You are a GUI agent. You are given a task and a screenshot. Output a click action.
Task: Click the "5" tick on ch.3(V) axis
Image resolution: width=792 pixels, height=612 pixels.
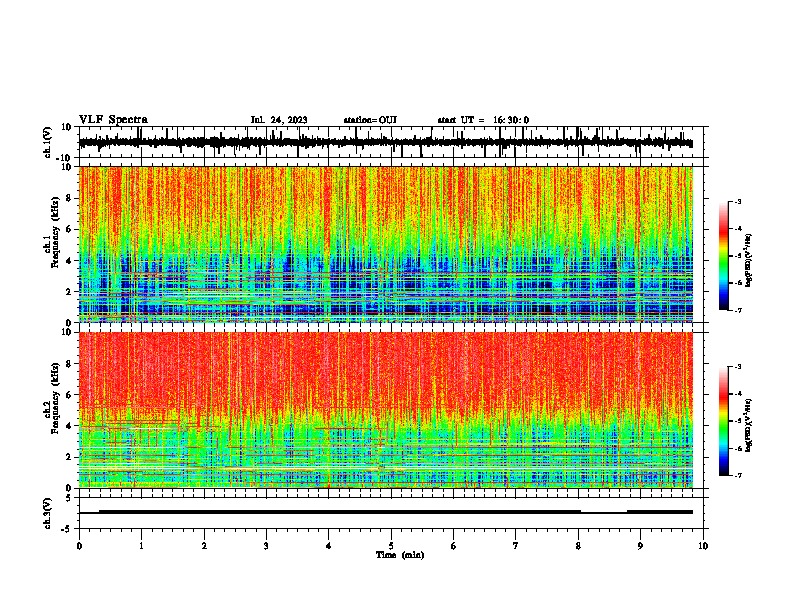click(69, 498)
